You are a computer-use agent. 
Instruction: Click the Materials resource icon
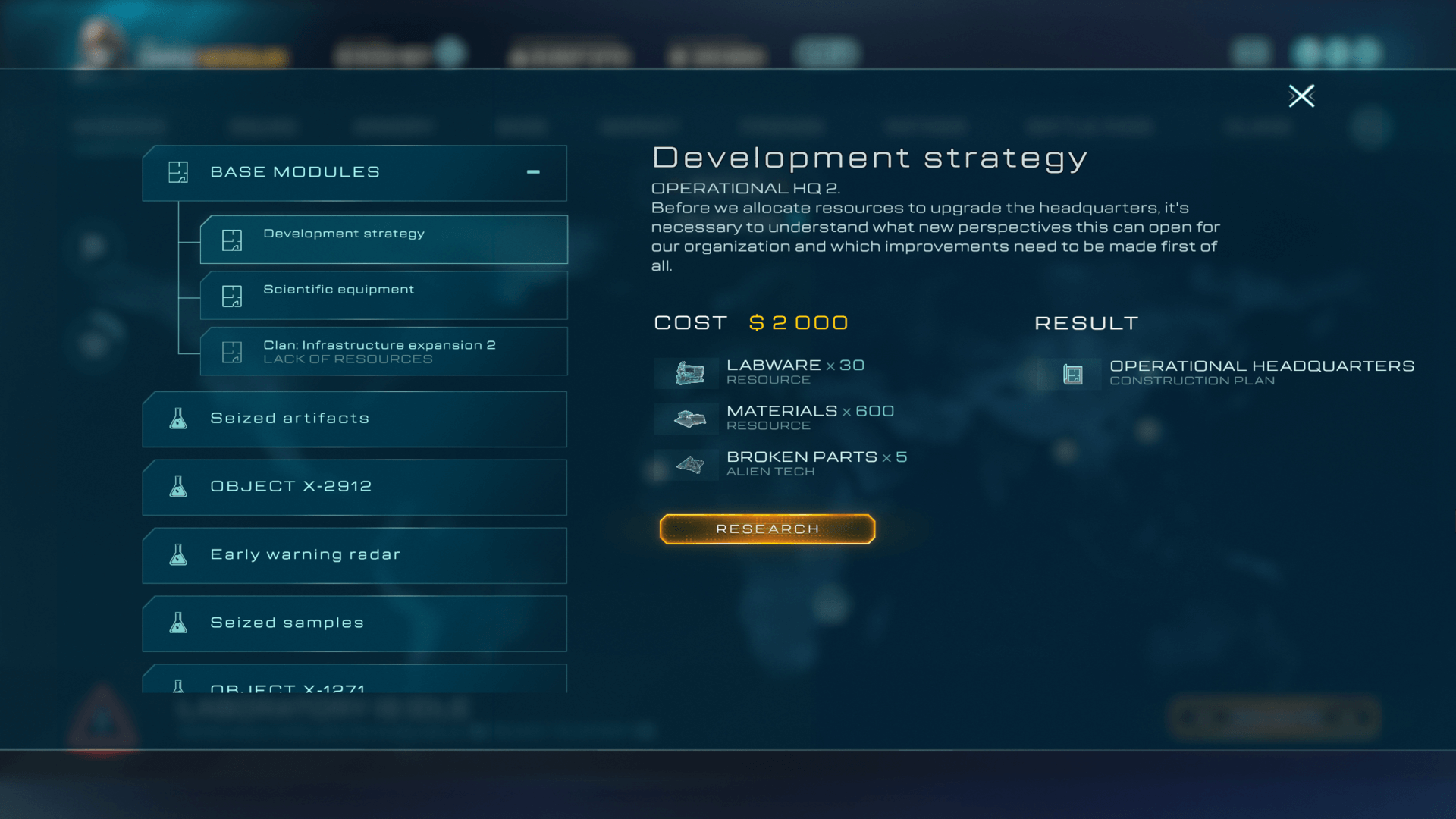coord(689,419)
